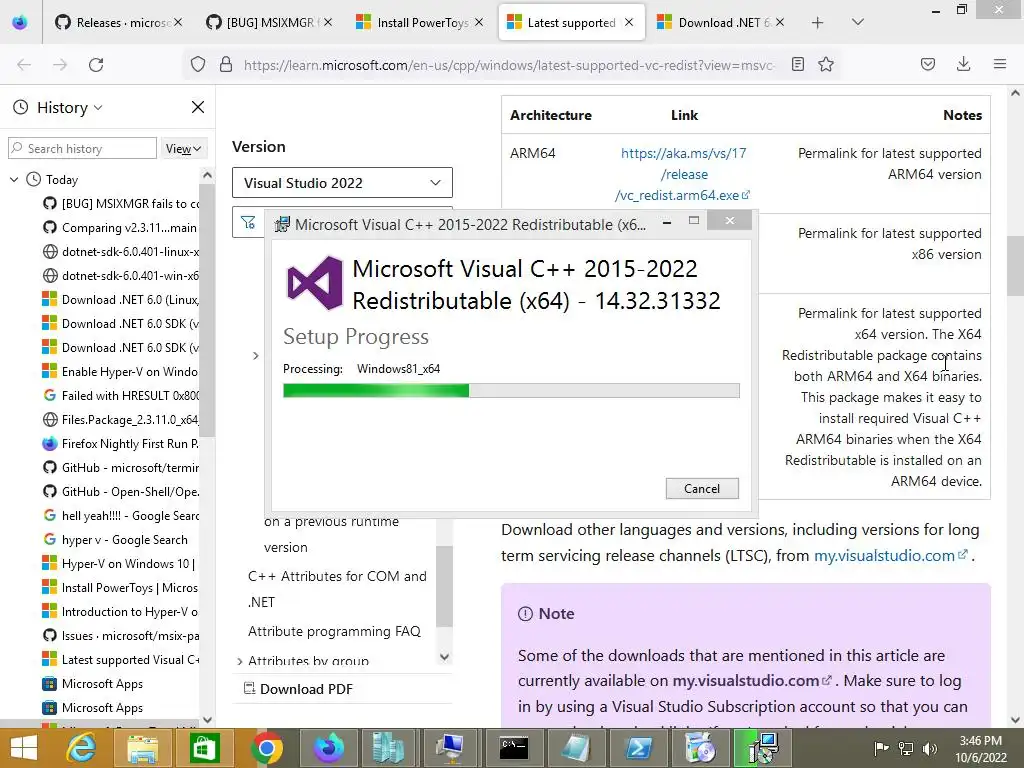The height and width of the screenshot is (768, 1024).
Task: Click the learn.microsoft.com URL in the address bar
Action: pos(509,65)
